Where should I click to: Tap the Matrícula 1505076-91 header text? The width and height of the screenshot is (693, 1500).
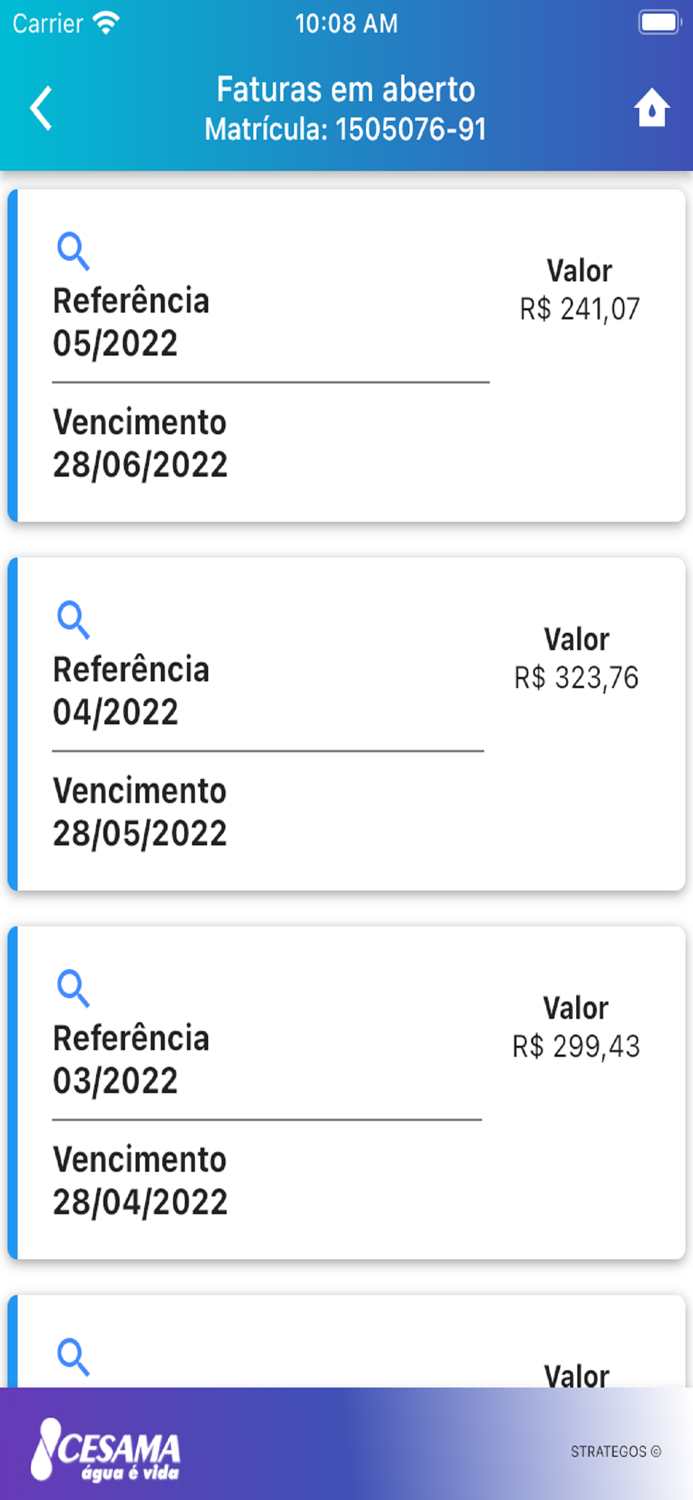pos(346,128)
